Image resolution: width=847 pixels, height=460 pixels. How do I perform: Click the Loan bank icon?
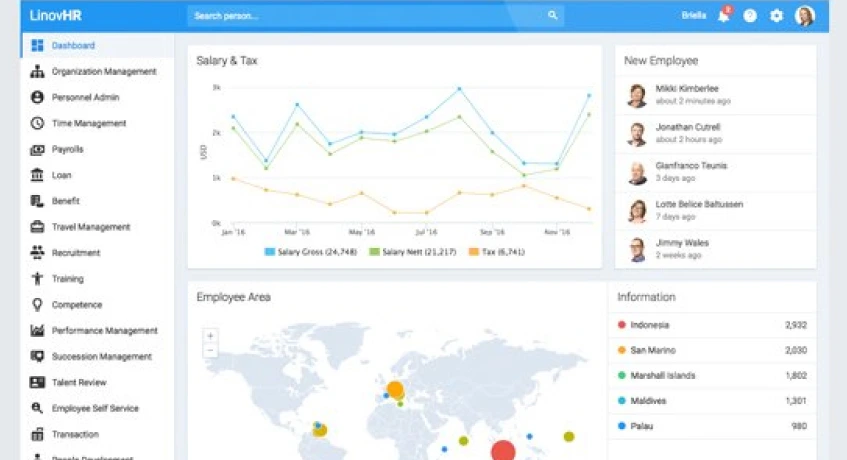pyautogui.click(x=37, y=175)
